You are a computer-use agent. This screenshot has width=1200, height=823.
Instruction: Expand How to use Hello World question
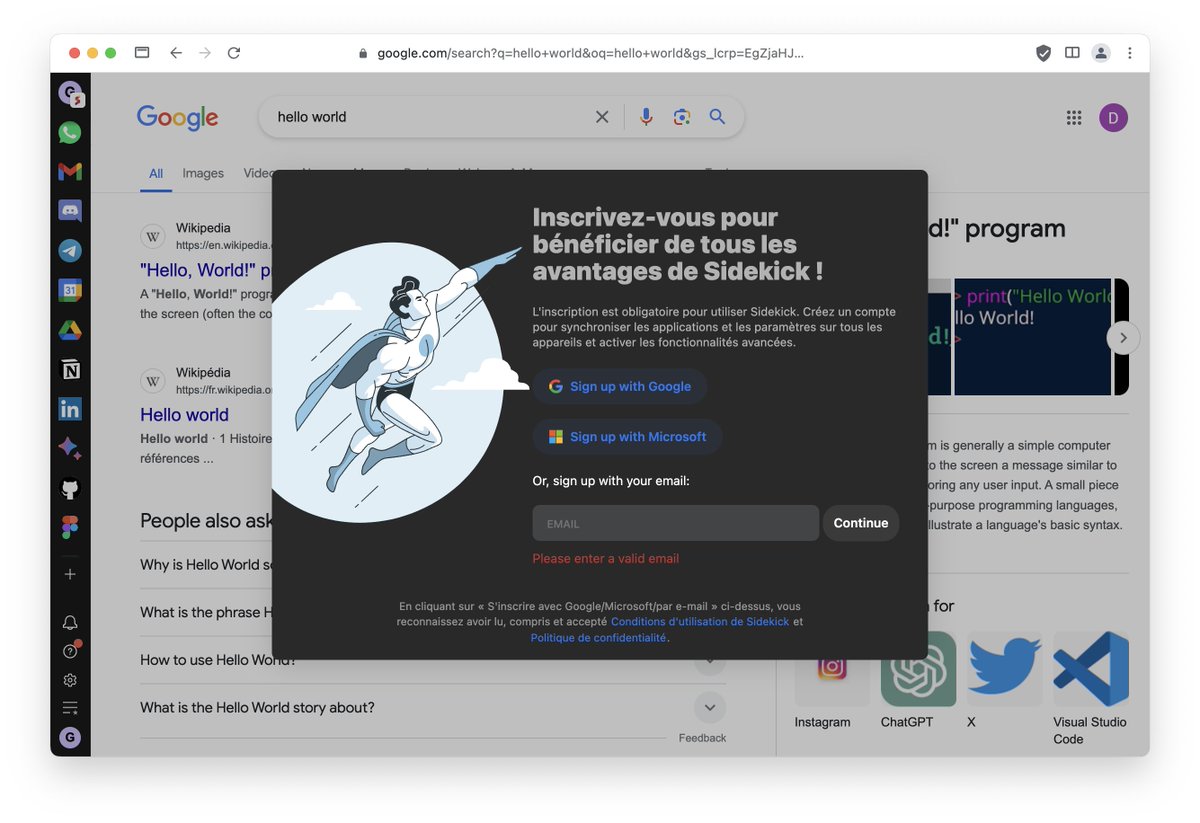coord(432,660)
